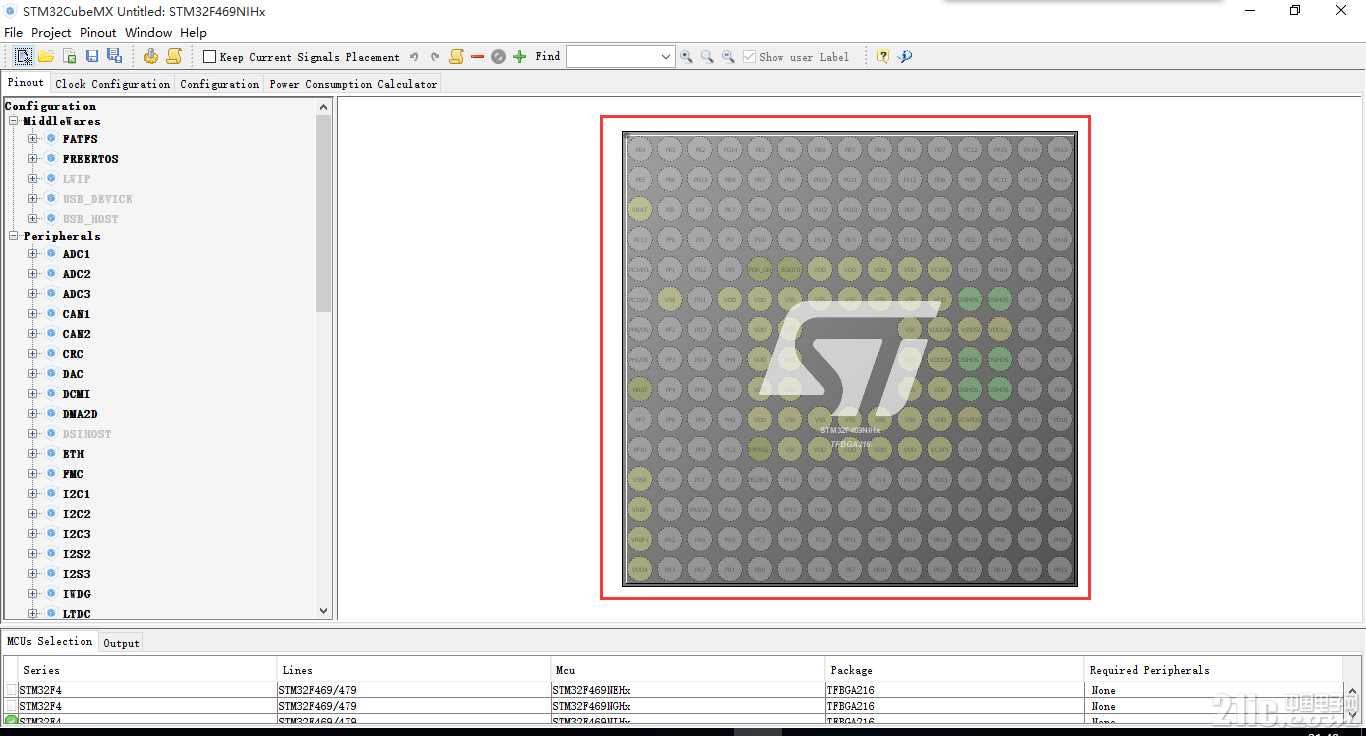Click the peripheral tree vertical scrollbar
Image resolution: width=1366 pixels, height=736 pixels.
click(x=323, y=212)
